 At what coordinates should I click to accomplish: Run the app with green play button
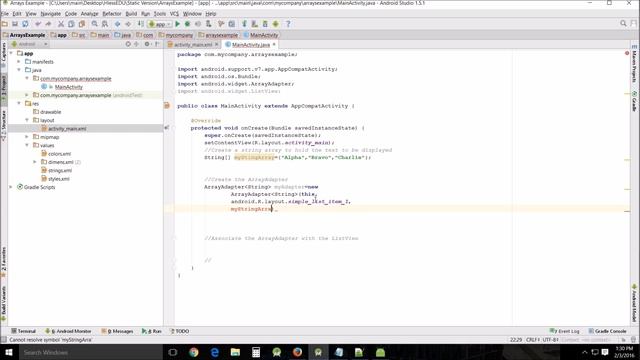coord(178,24)
